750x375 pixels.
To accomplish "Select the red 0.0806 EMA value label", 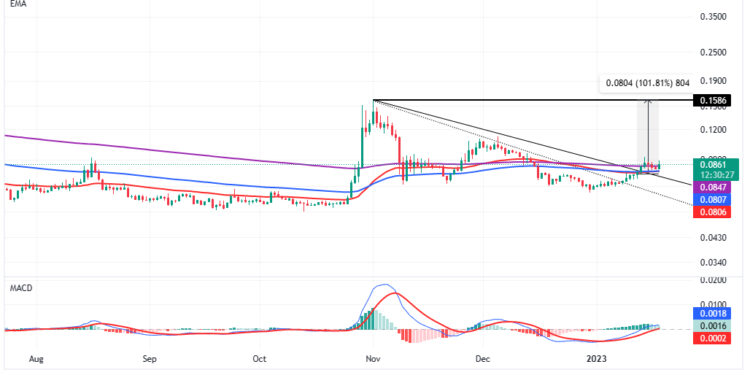I will [713, 212].
